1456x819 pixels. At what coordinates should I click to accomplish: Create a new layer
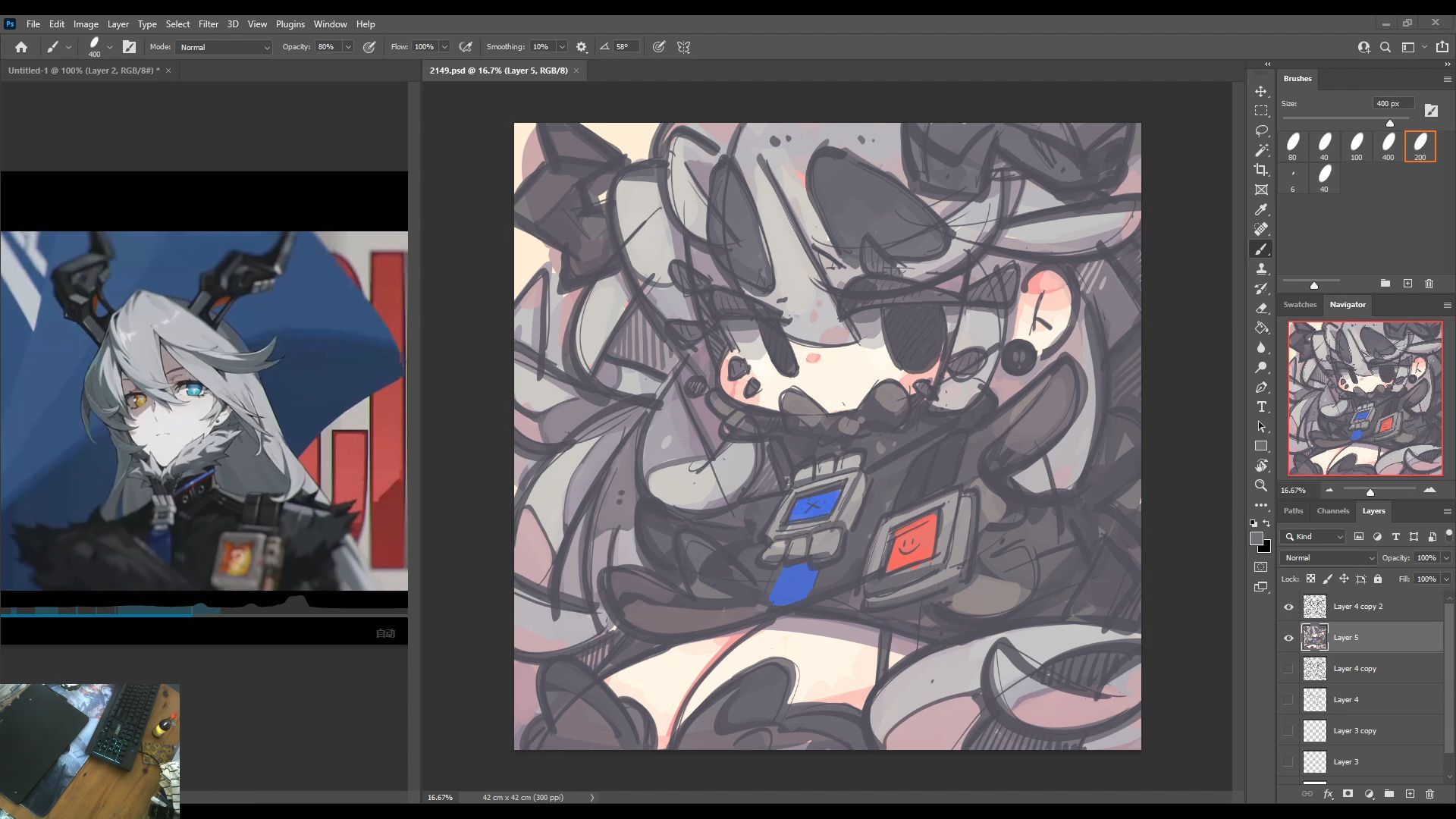(x=1410, y=794)
